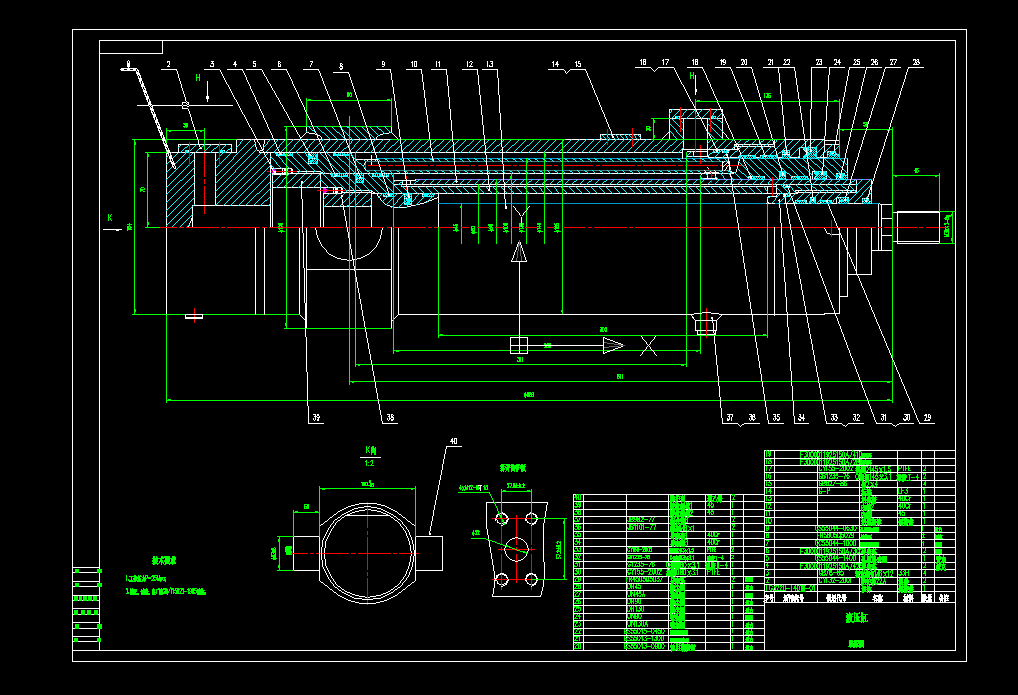Click the threaded rod end at far right
The image size is (1018, 695).
[x=916, y=227]
